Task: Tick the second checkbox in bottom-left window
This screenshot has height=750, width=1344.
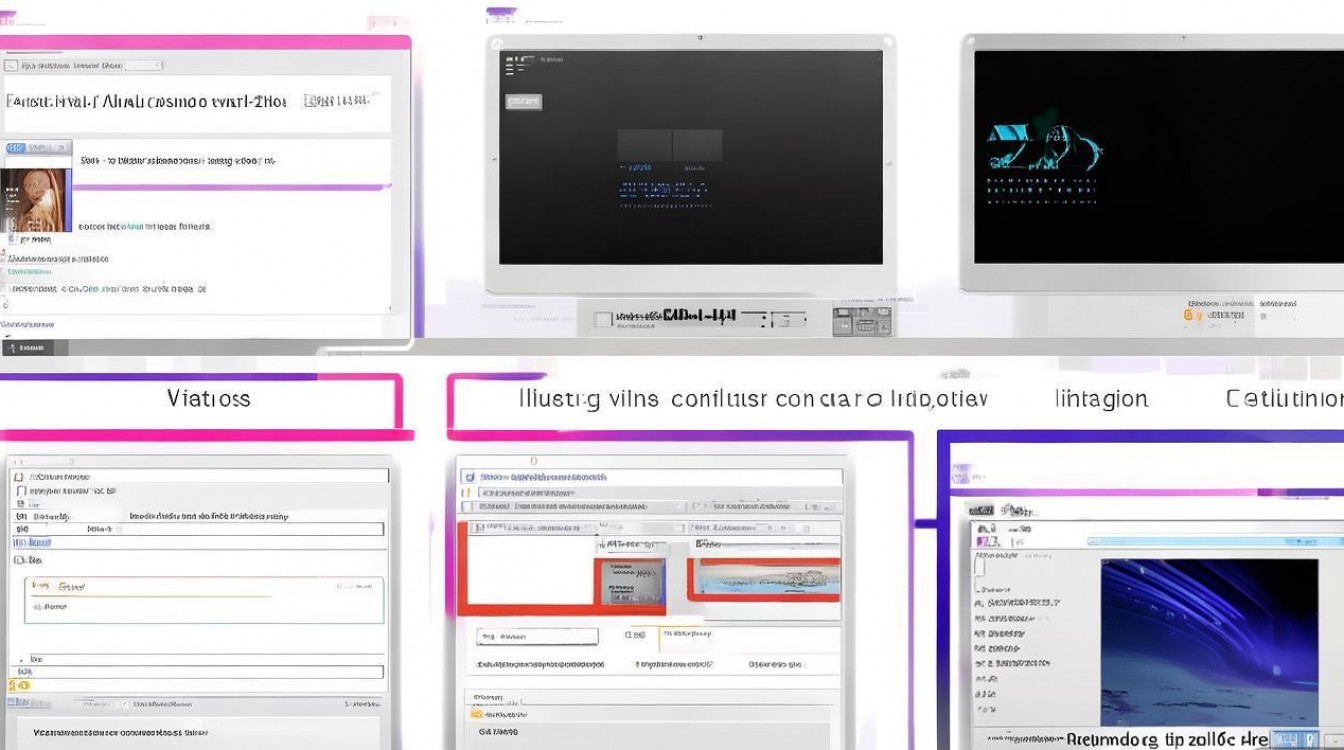Action: click(20, 491)
